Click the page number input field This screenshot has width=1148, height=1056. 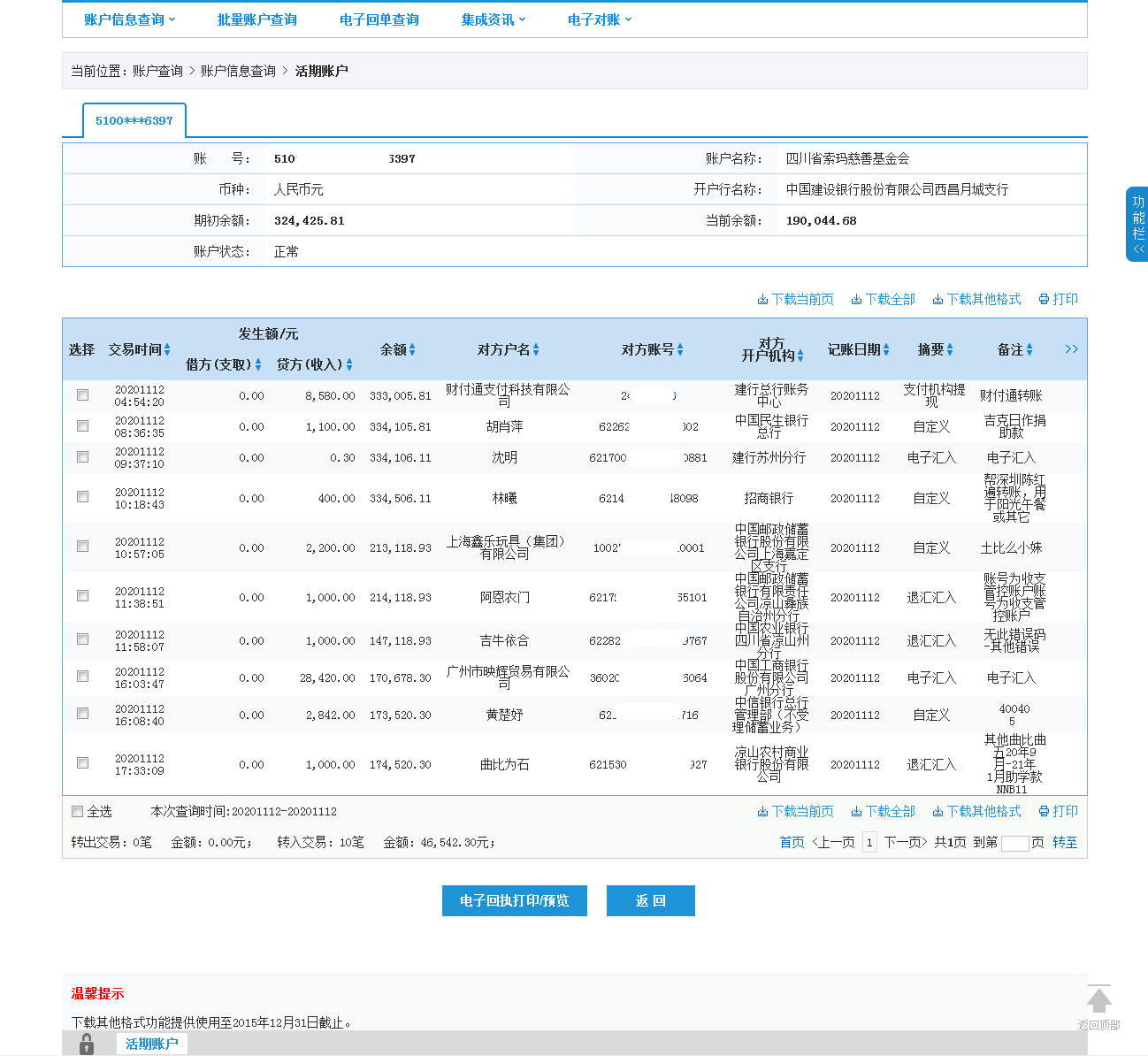coord(1014,843)
